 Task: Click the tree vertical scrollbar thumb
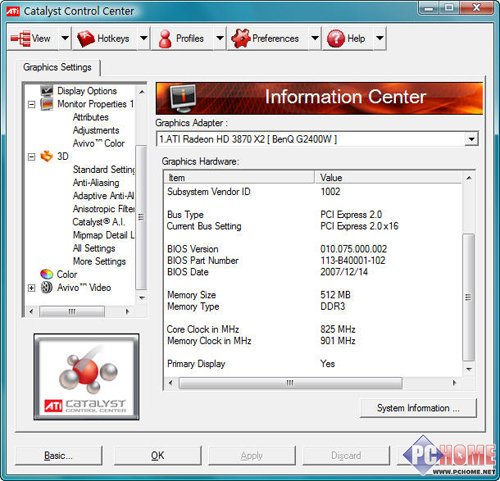141,217
